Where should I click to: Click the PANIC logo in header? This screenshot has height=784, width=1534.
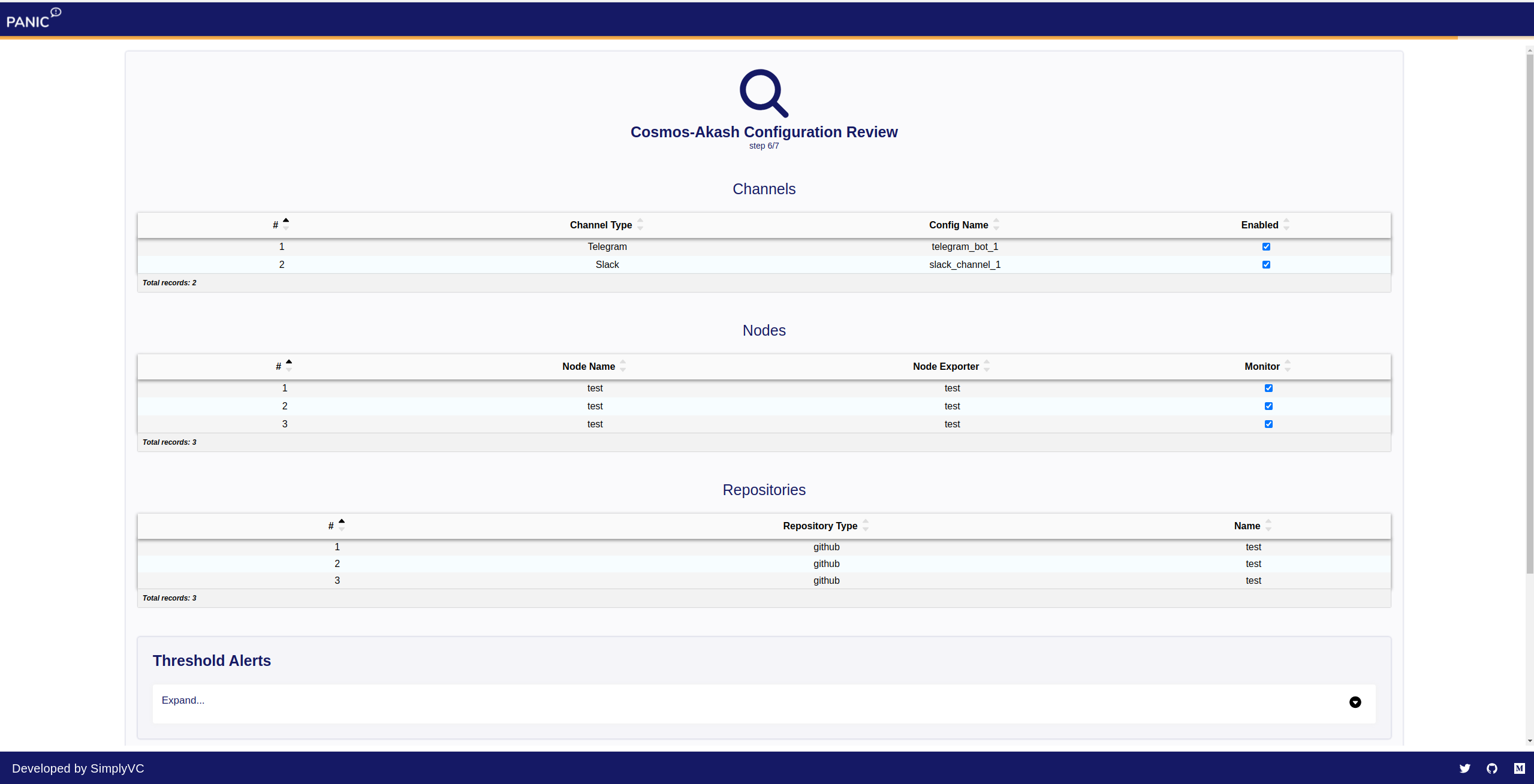(x=33, y=19)
